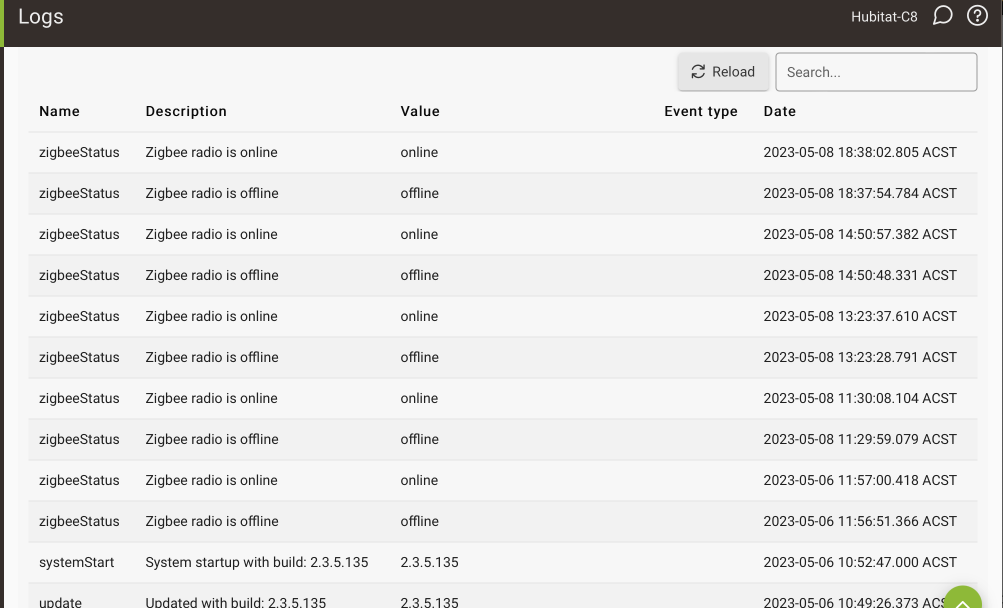The width and height of the screenshot is (1003, 608).
Task: Click the Event type column header
Action: tap(701, 111)
